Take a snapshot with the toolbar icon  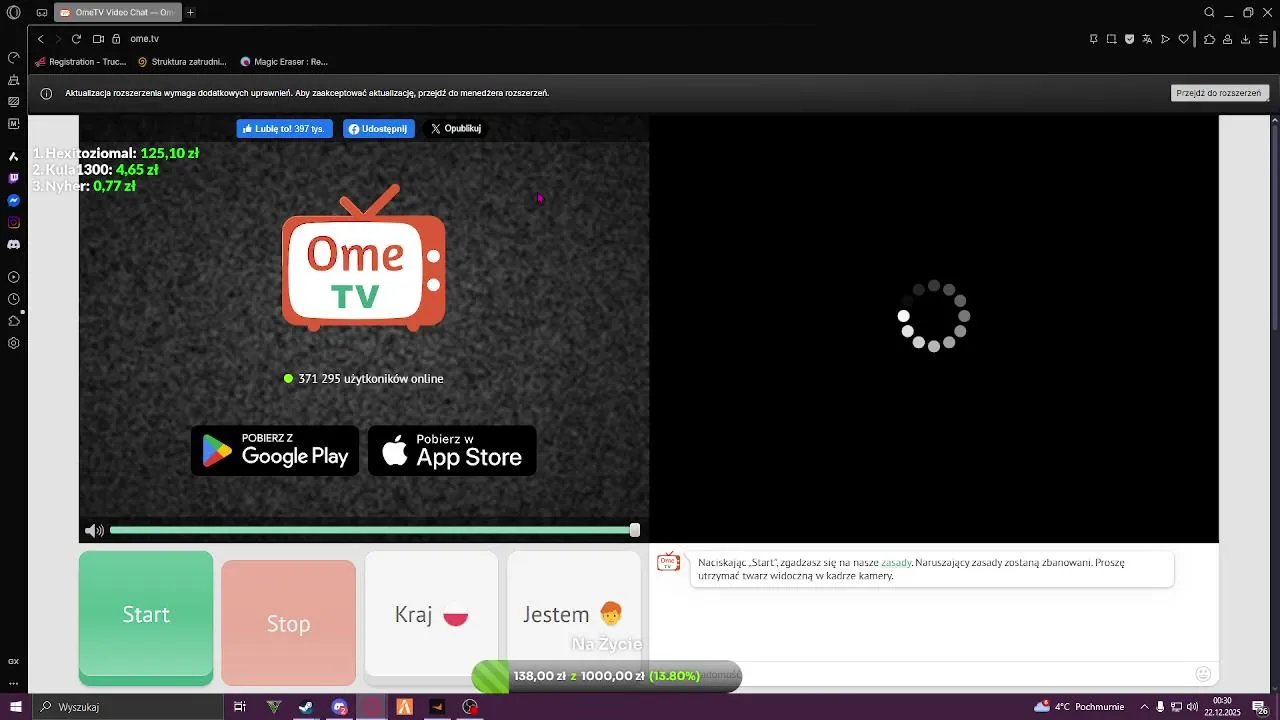click(1111, 39)
